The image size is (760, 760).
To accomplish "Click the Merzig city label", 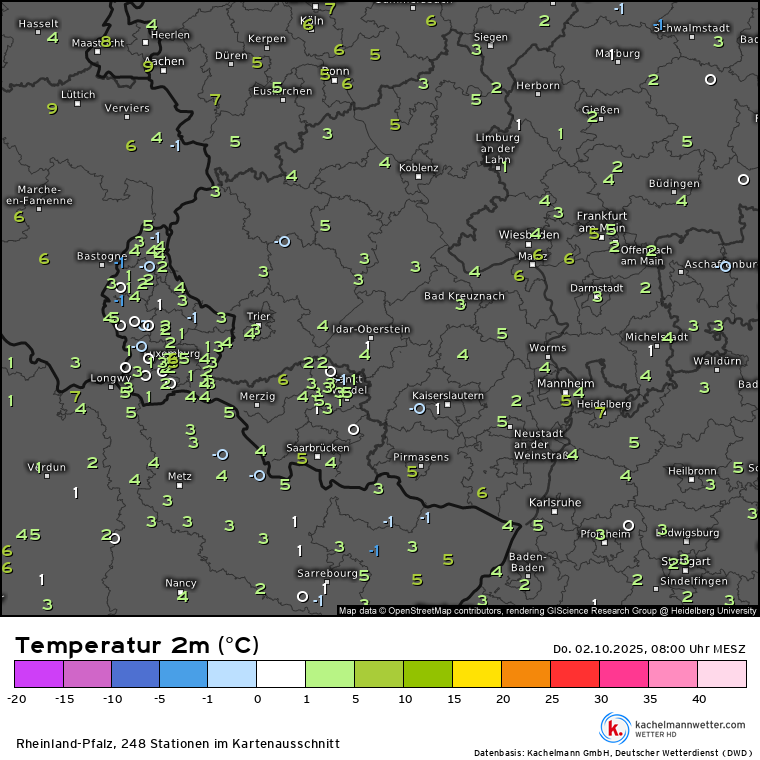I will coord(257,396).
